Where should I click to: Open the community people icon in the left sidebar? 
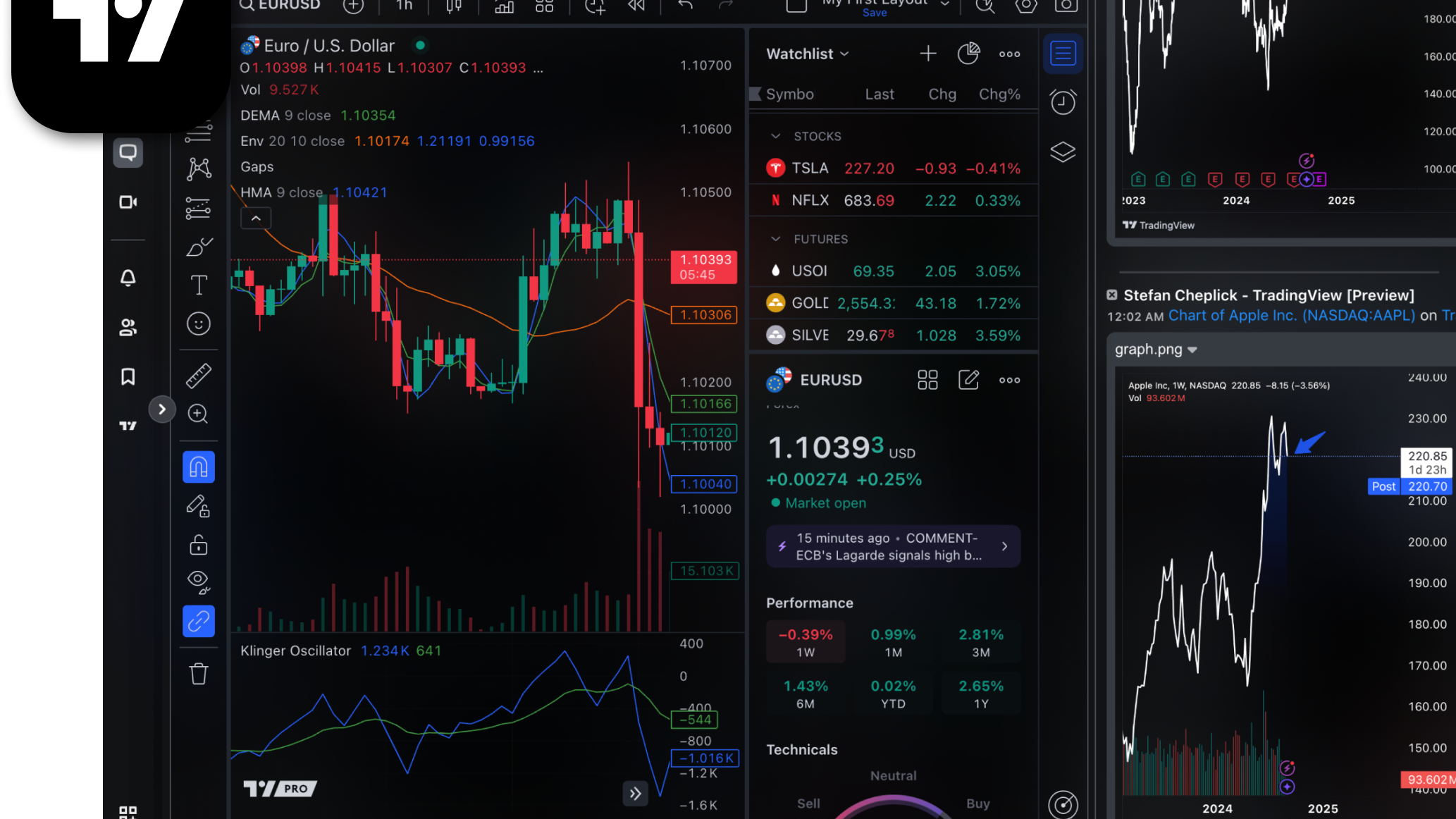(x=128, y=327)
